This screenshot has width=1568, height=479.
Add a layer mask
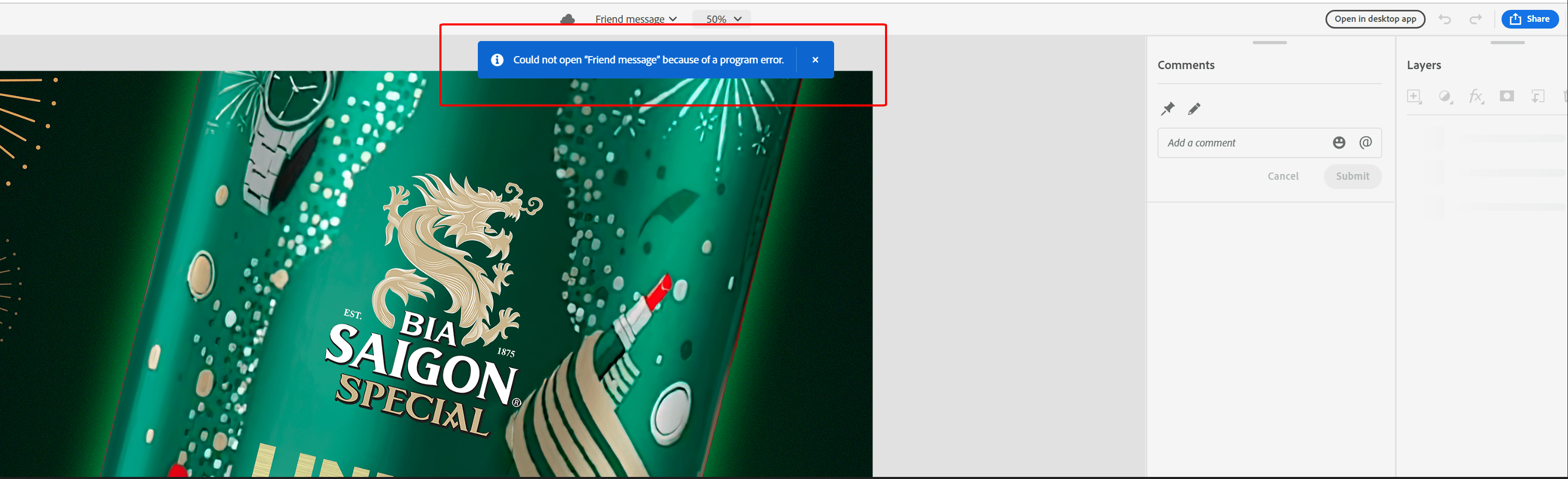point(1507,96)
